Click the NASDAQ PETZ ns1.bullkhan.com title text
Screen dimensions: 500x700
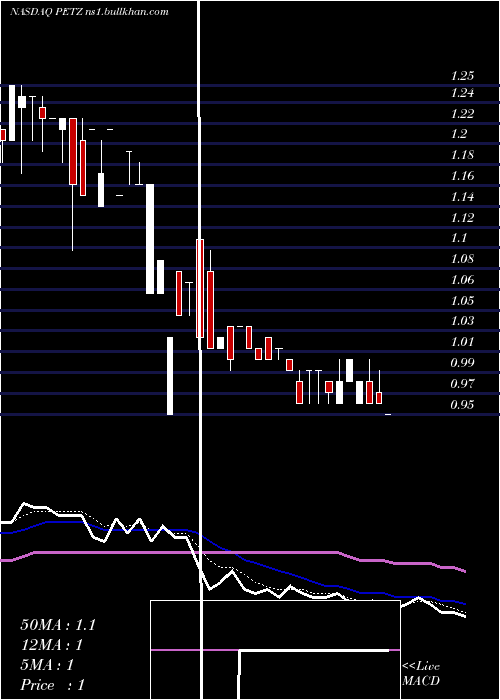89,12
